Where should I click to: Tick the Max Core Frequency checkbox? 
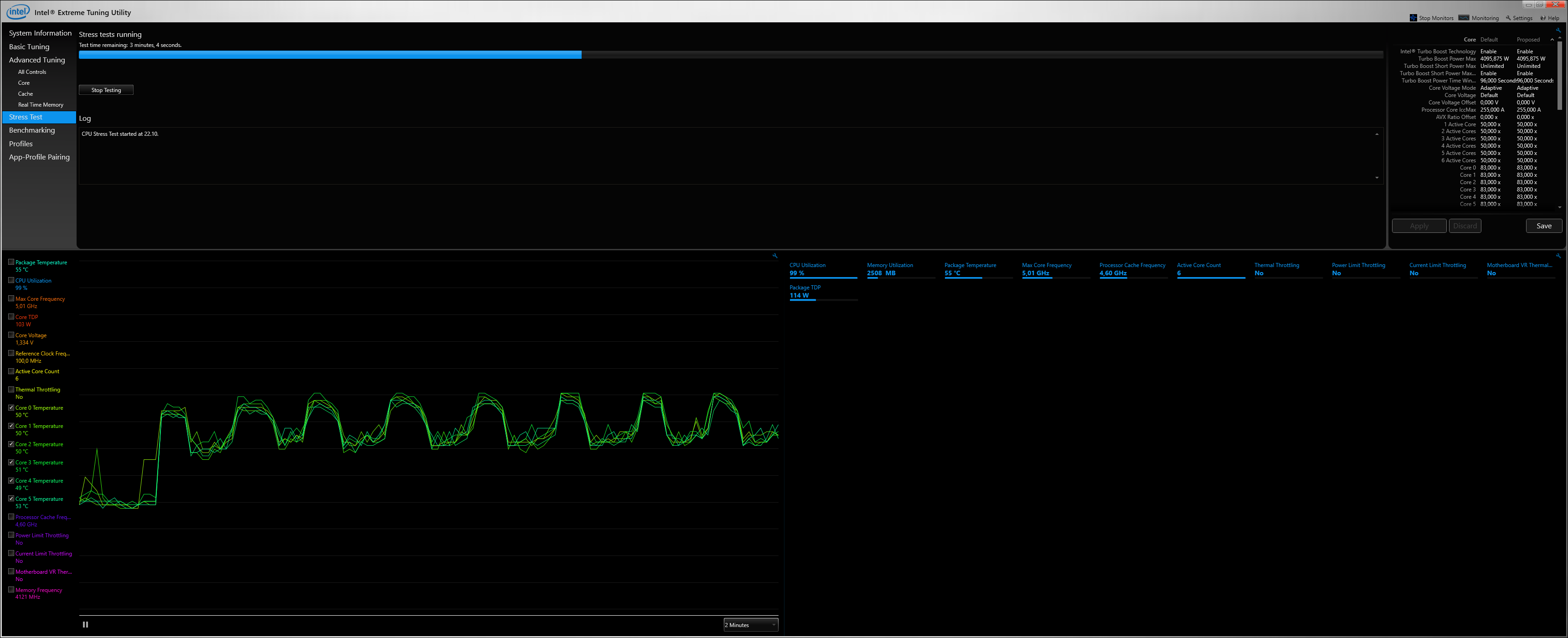point(11,298)
